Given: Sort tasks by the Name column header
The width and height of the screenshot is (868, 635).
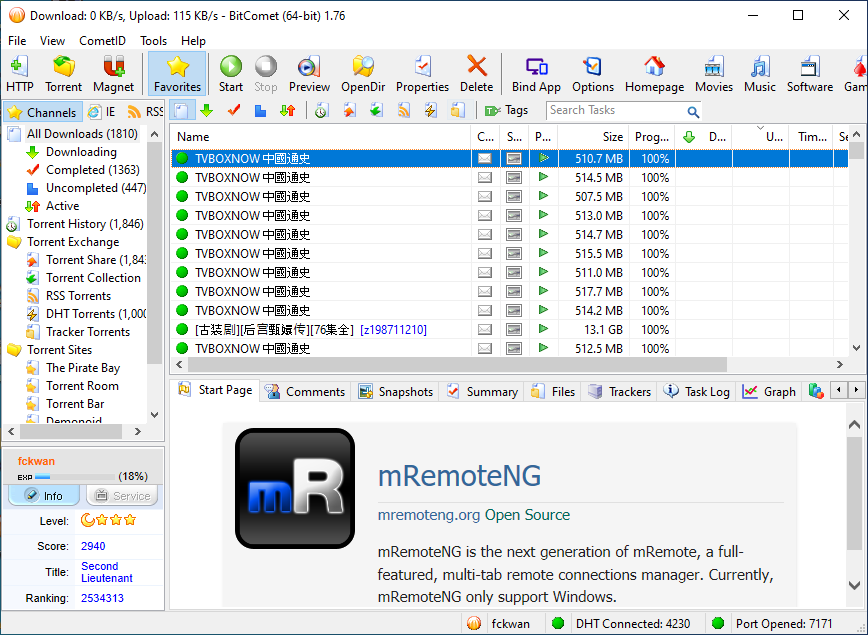Looking at the screenshot, I should tap(321, 137).
